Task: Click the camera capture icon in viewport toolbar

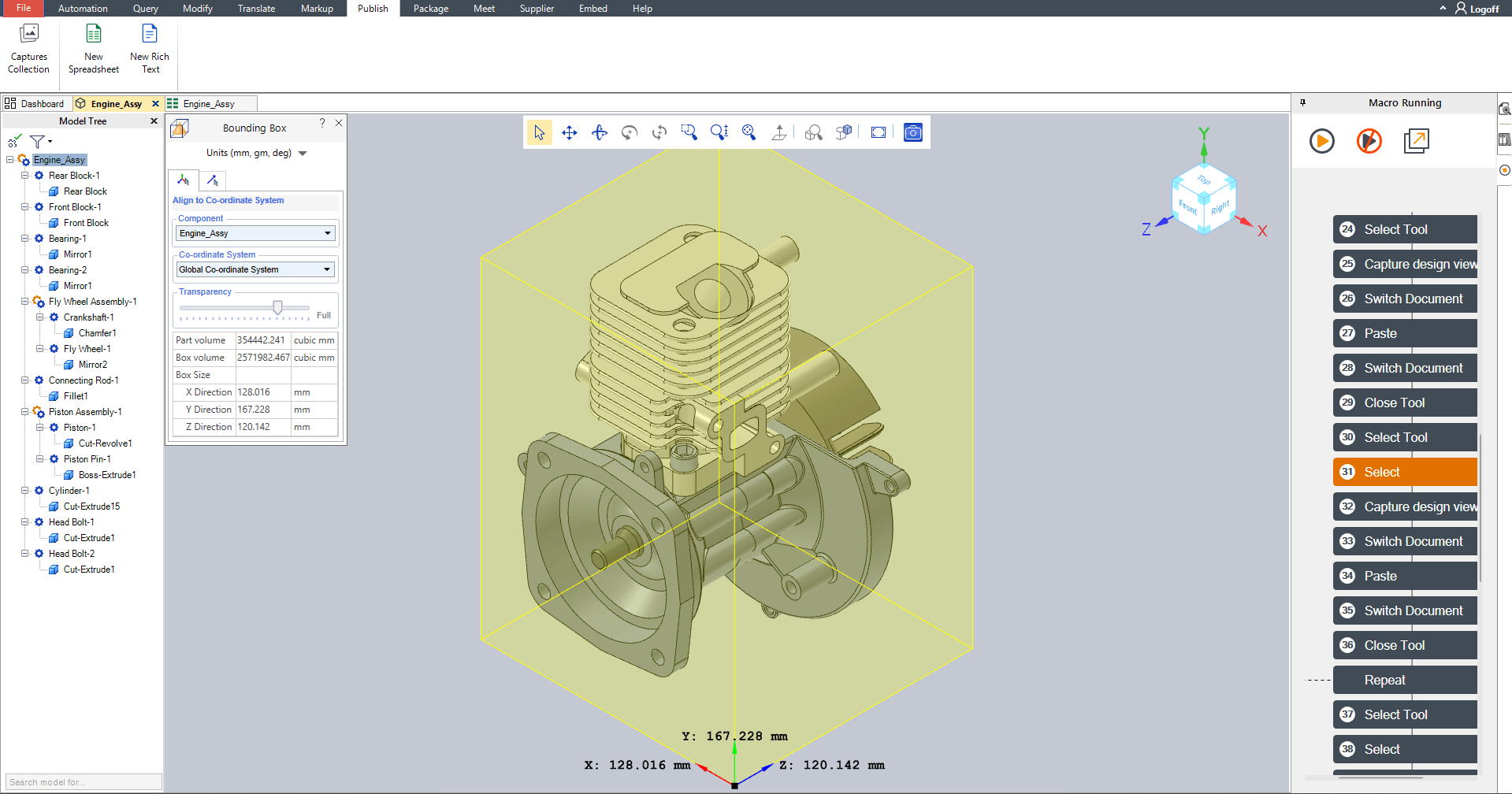Action: (912, 132)
